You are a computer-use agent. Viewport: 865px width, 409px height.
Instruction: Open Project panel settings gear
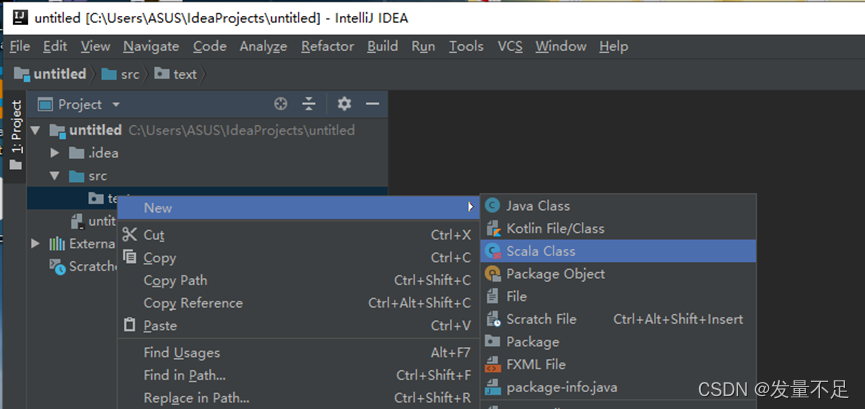pyautogui.click(x=344, y=104)
